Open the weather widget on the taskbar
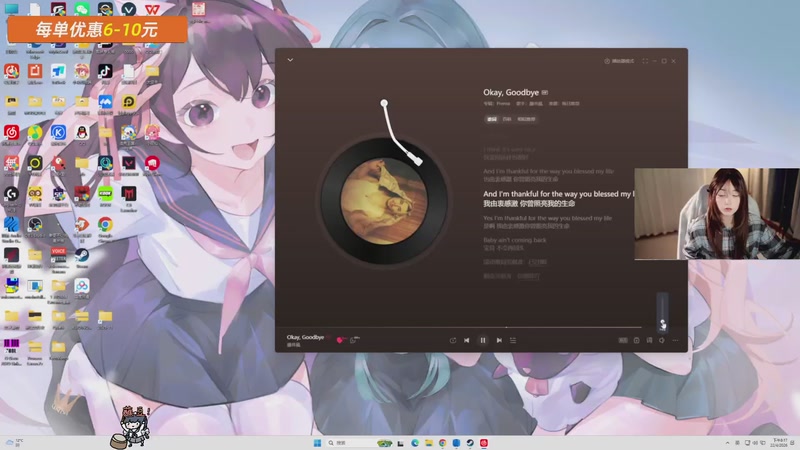The image size is (800, 450). 14,442
